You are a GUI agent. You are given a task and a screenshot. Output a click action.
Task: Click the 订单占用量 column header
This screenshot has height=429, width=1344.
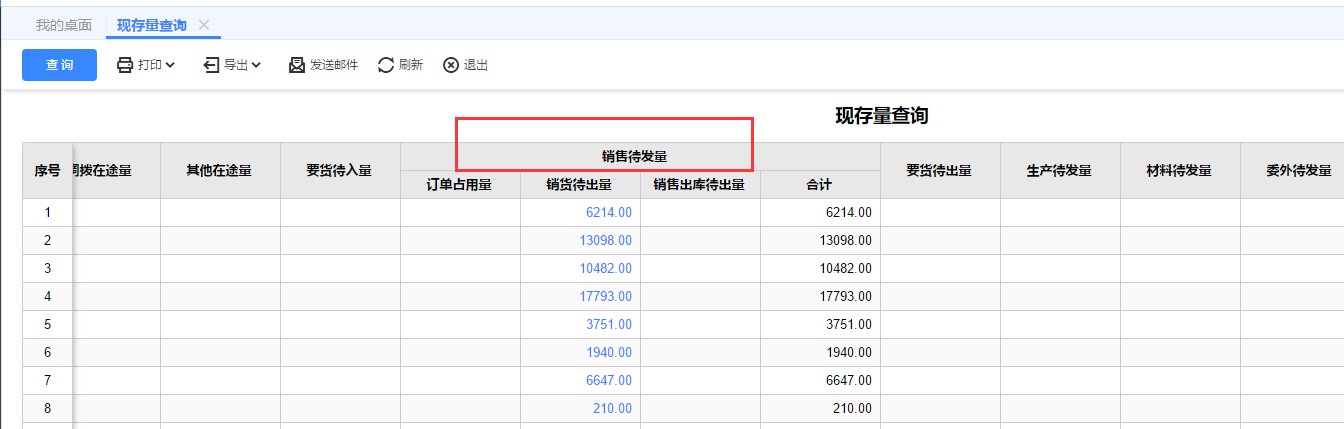tap(459, 184)
